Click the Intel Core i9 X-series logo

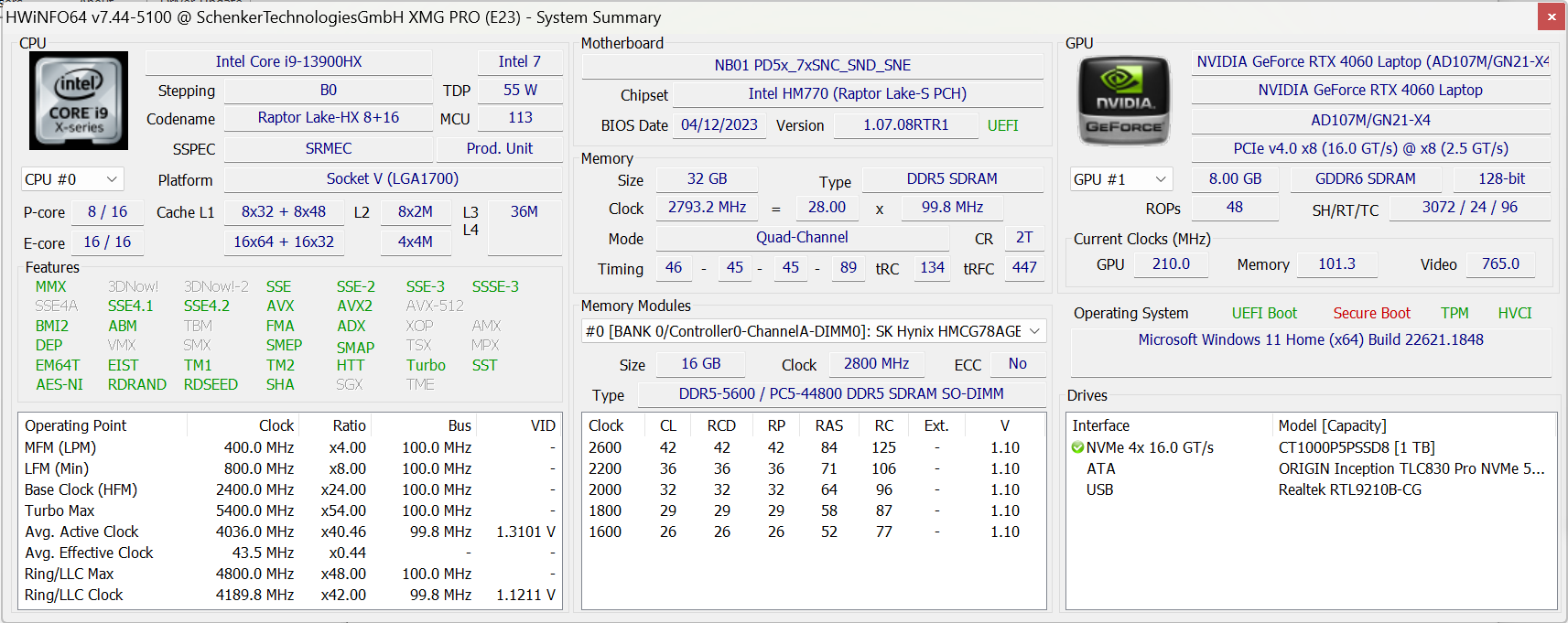pos(78,101)
